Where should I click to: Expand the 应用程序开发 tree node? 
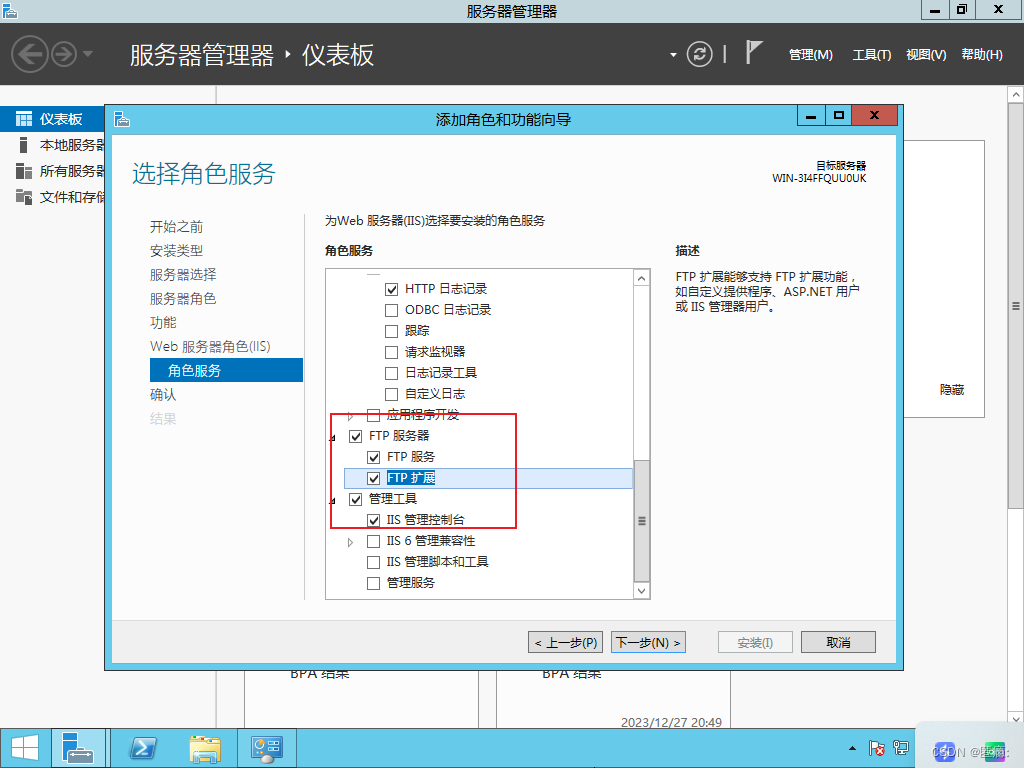[351, 416]
